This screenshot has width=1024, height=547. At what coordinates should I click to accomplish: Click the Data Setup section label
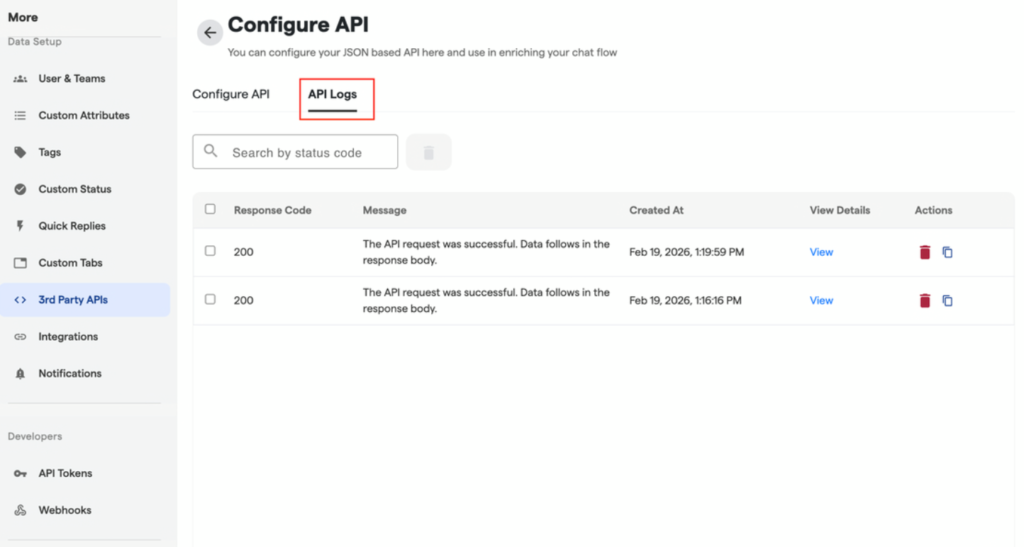pos(35,42)
